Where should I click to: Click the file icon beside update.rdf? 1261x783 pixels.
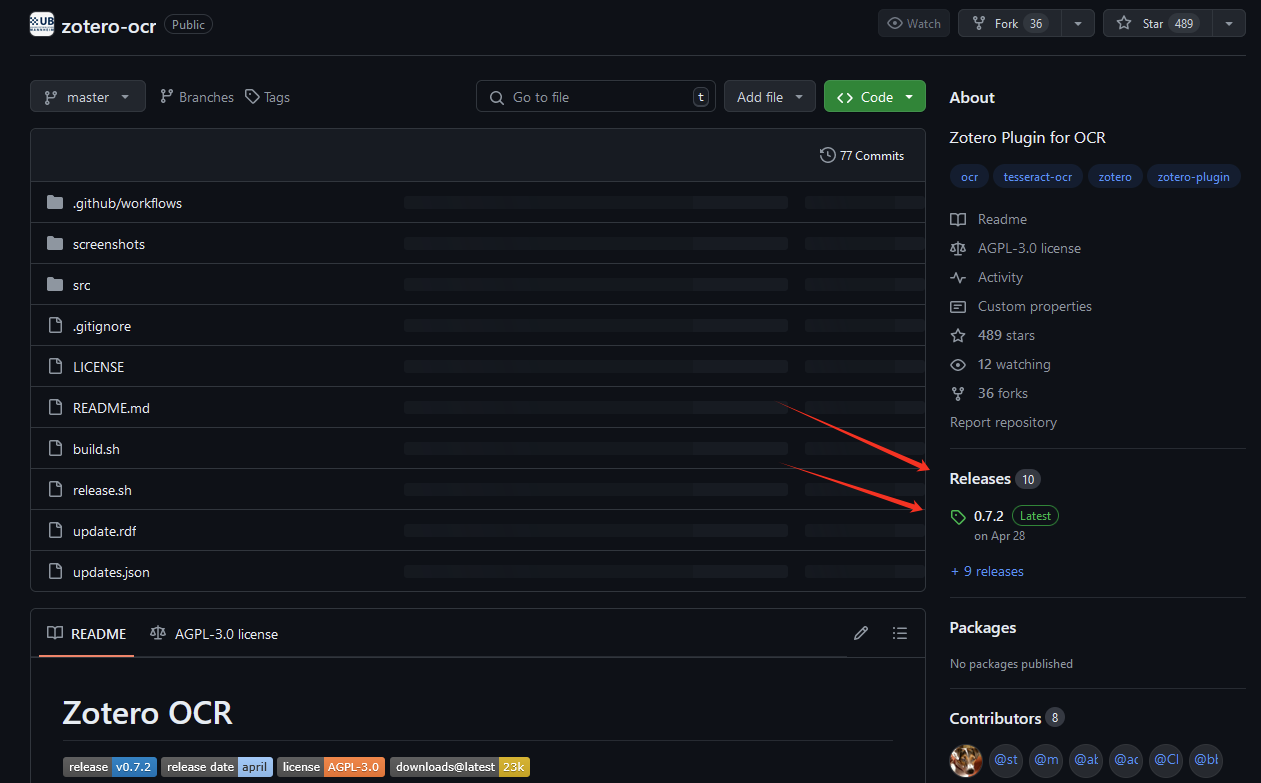click(x=55, y=531)
